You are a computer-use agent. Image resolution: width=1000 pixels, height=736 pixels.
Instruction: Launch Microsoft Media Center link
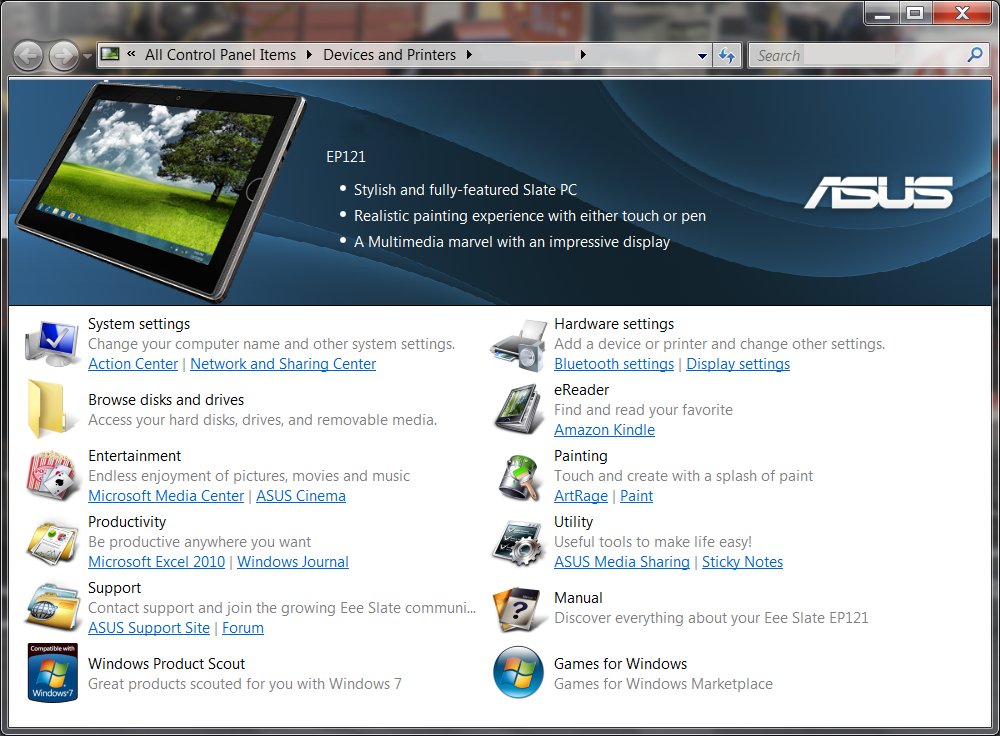pyautogui.click(x=166, y=496)
